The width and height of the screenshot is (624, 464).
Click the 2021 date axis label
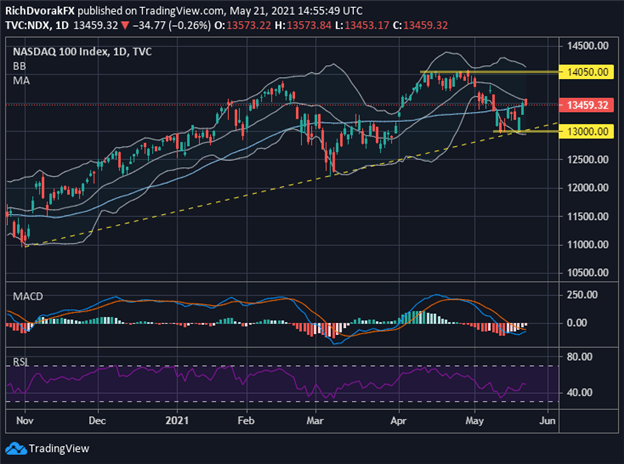(177, 421)
